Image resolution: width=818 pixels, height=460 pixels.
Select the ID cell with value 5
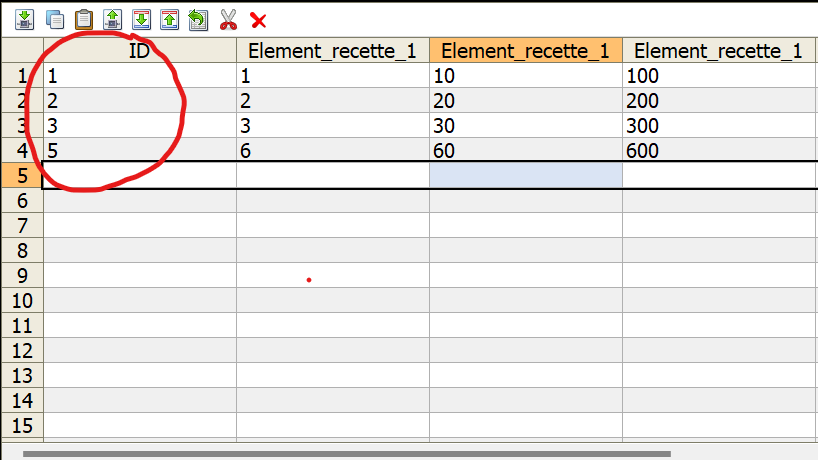pyautogui.click(x=140, y=150)
